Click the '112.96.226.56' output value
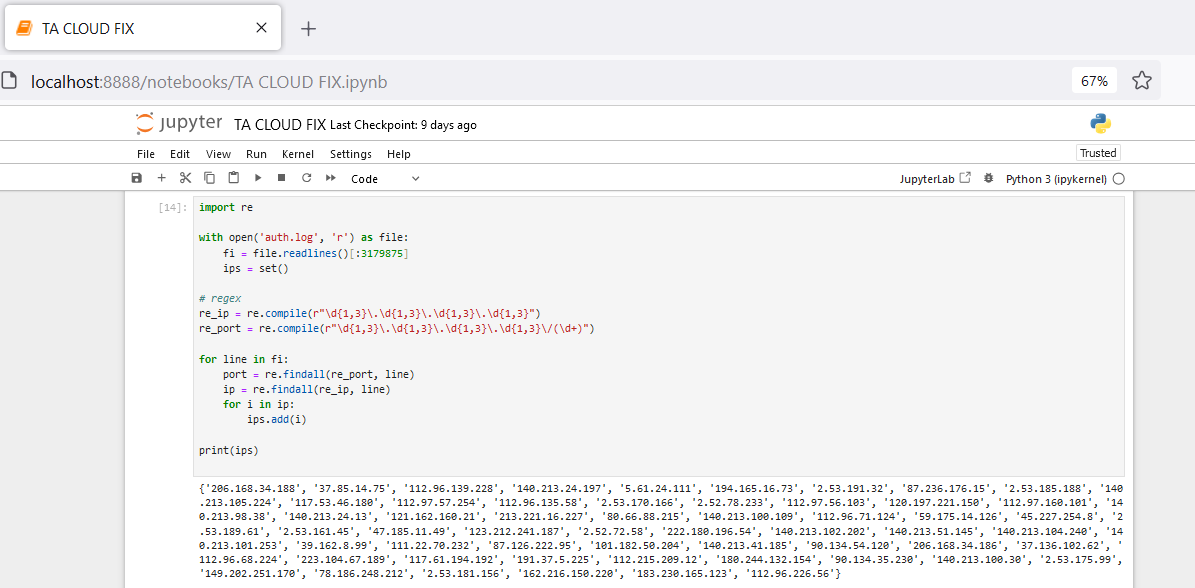Viewport: 1195px width, 588px height. (790, 574)
